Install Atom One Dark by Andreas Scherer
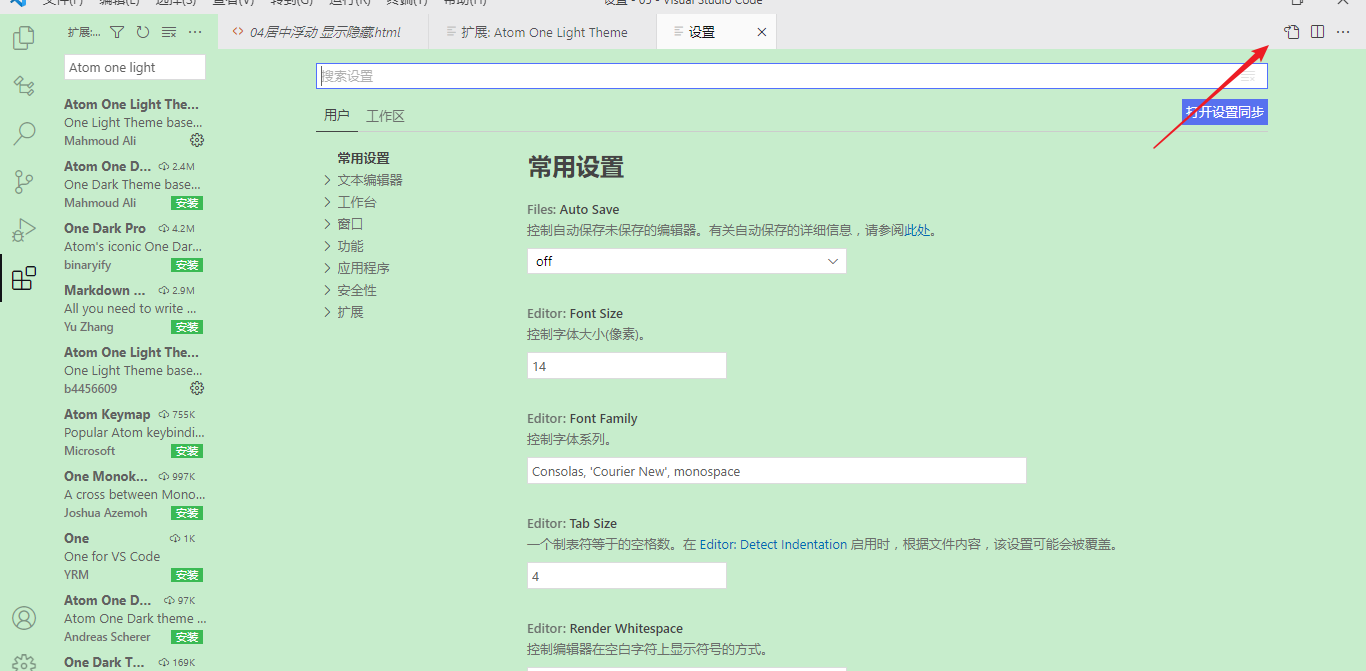Viewport: 1366px width, 671px height. 187,637
